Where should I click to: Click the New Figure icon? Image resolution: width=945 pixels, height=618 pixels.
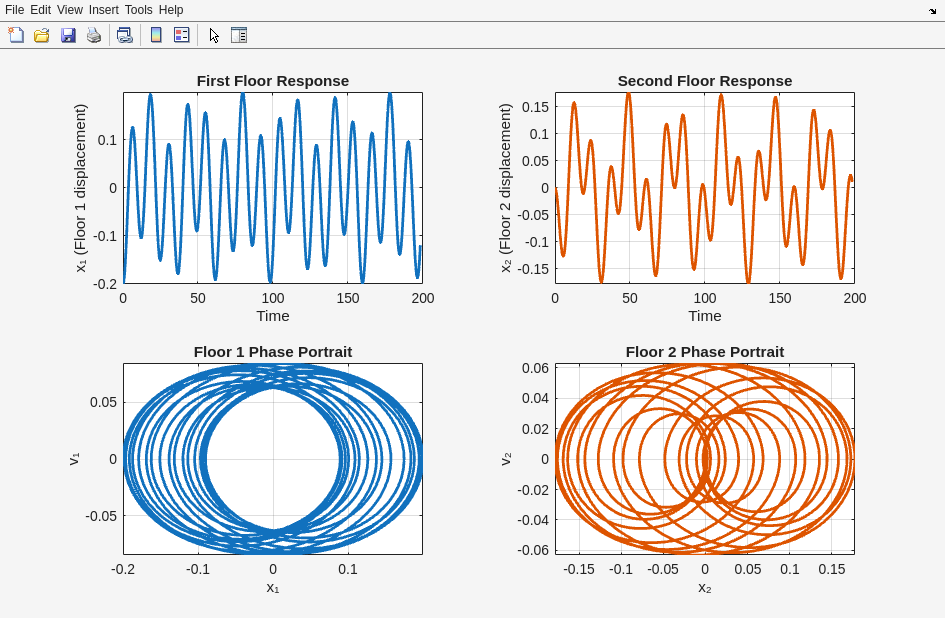(x=16, y=35)
